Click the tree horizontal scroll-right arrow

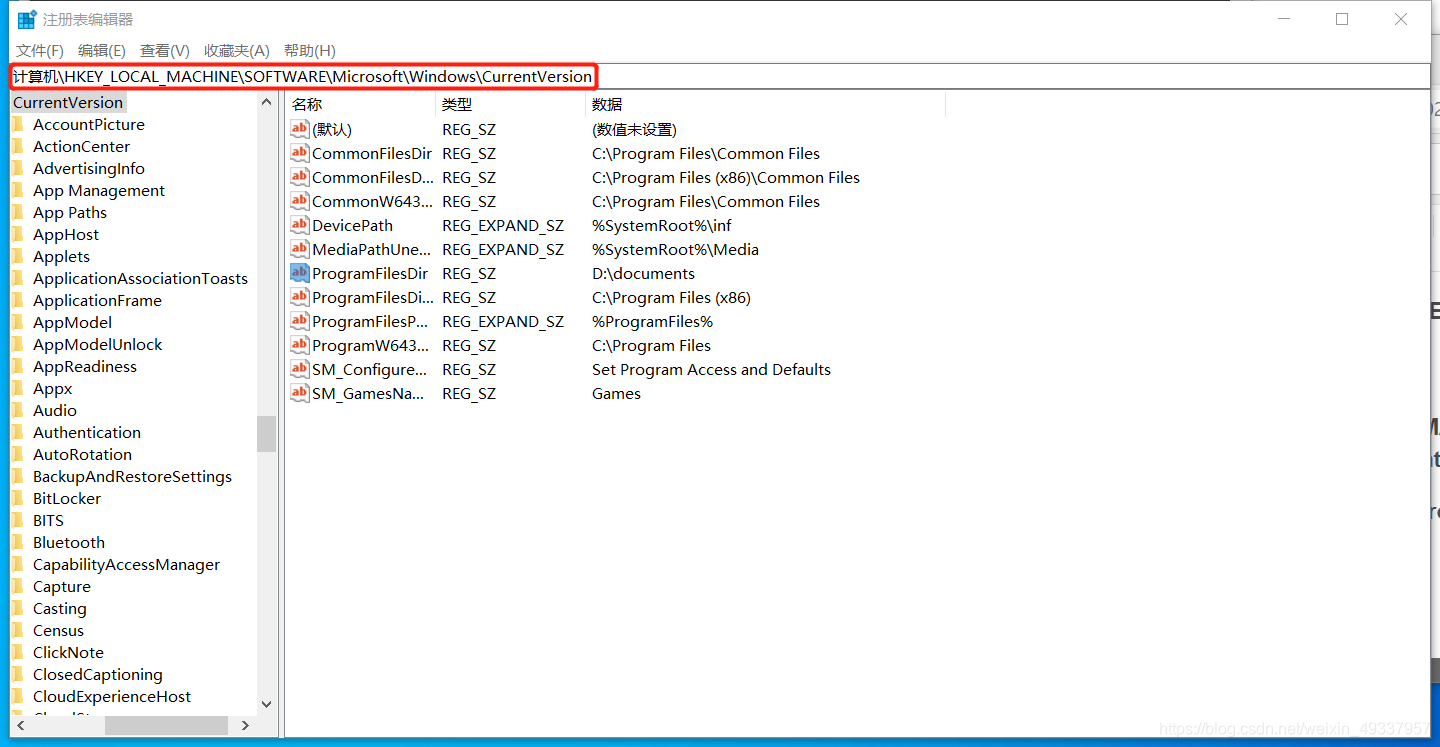click(x=246, y=726)
